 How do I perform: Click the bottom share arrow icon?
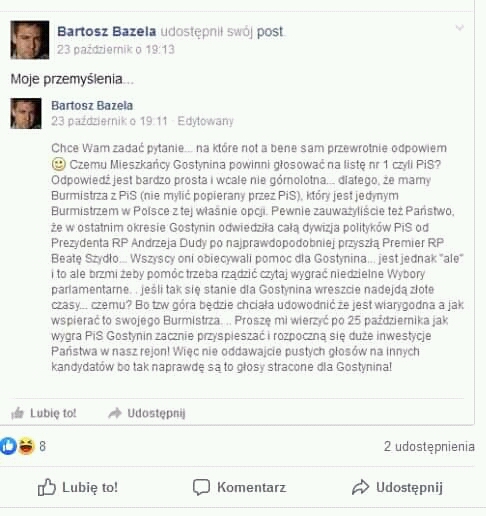tap(360, 487)
